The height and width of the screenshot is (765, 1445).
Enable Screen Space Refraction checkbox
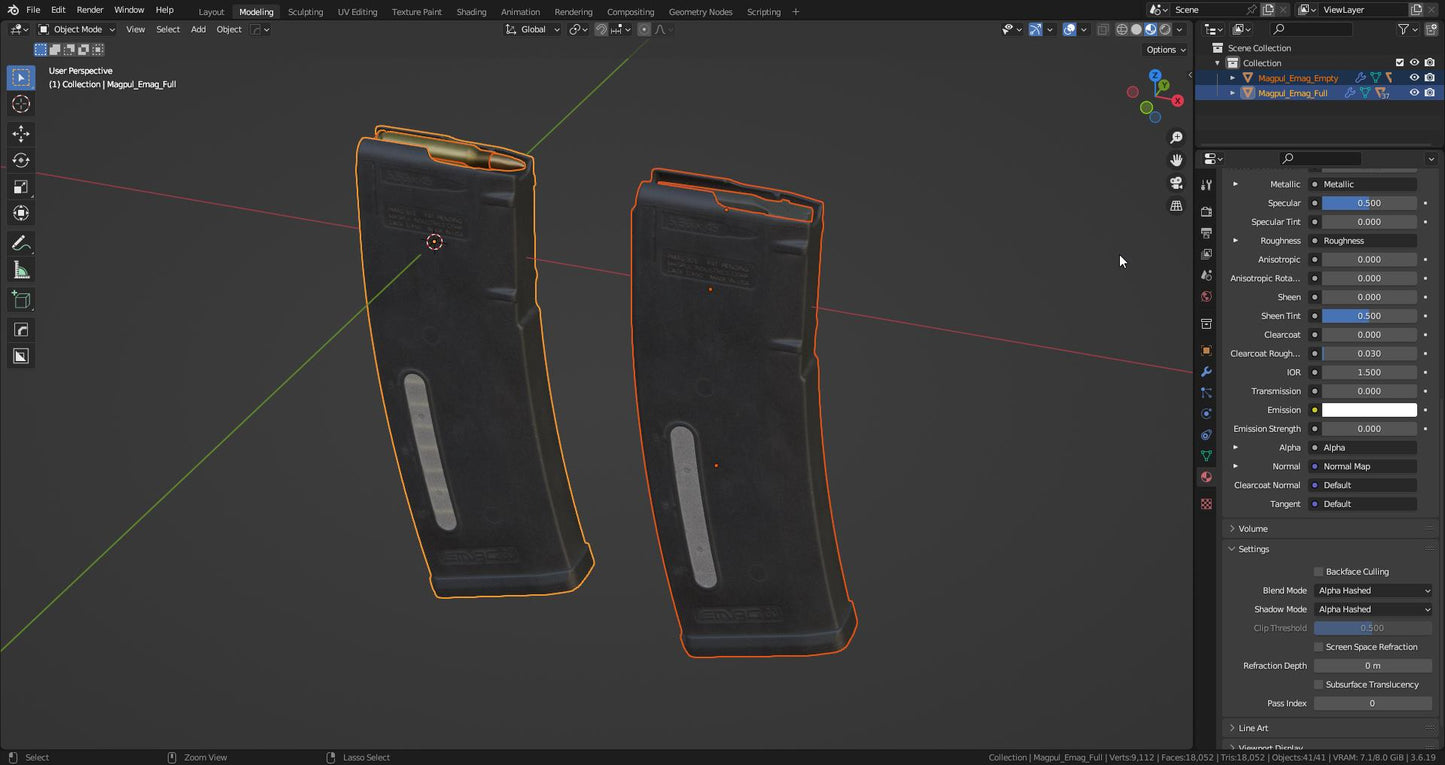pos(1318,647)
